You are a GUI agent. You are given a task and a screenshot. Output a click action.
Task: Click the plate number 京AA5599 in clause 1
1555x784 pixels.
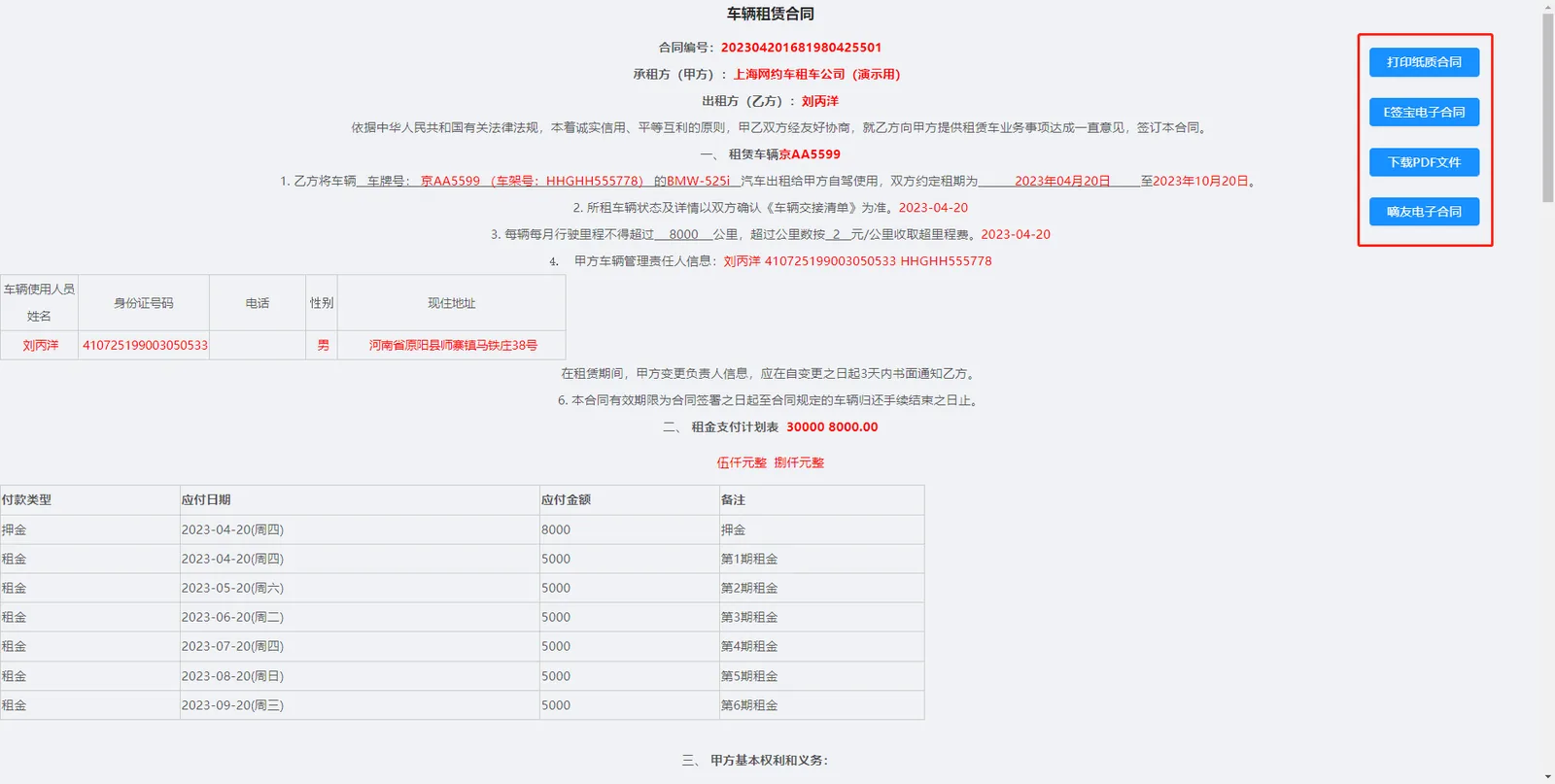click(450, 182)
